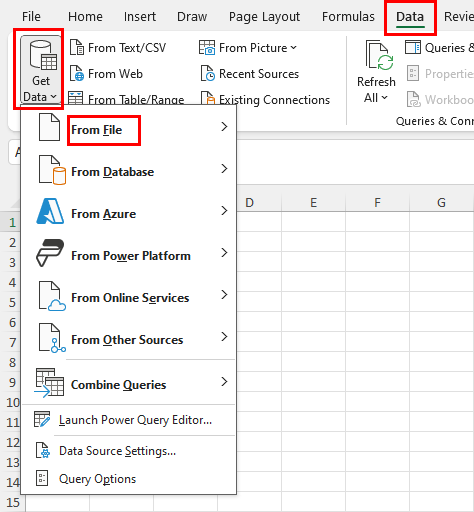Image resolution: width=474 pixels, height=512 pixels.
Task: Click the blank file icon beside From File
Action: tap(49, 127)
